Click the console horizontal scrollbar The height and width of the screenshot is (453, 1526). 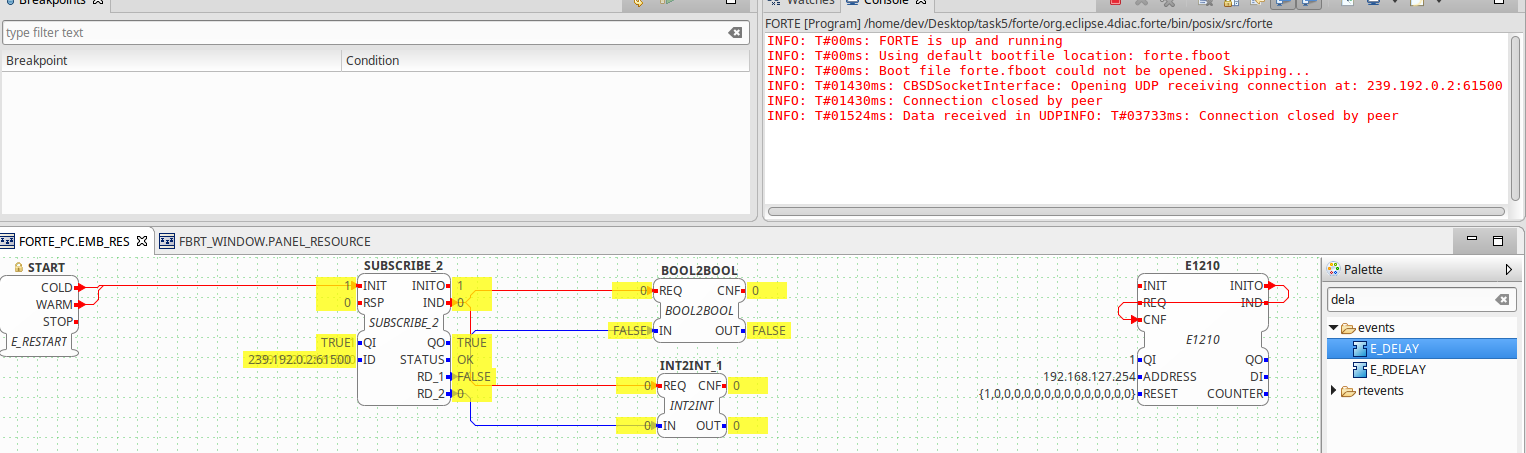(x=1136, y=212)
